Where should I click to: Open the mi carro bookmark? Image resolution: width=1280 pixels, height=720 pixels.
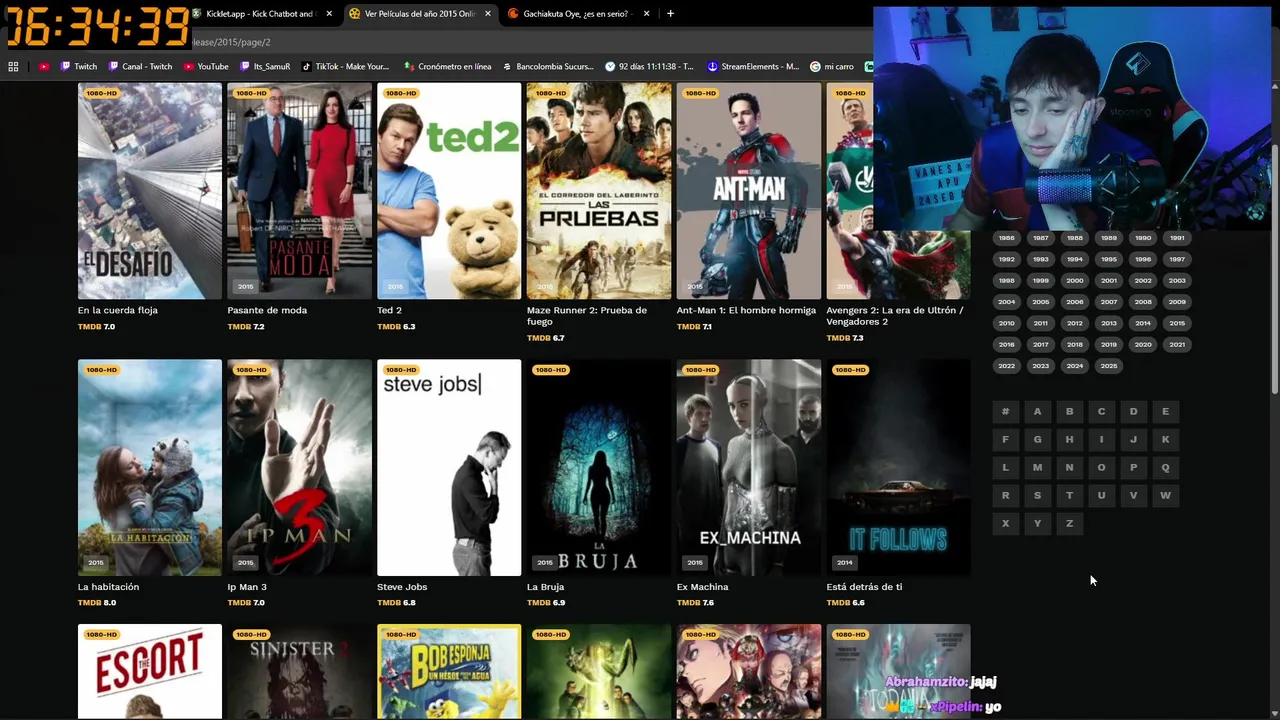coord(832,67)
